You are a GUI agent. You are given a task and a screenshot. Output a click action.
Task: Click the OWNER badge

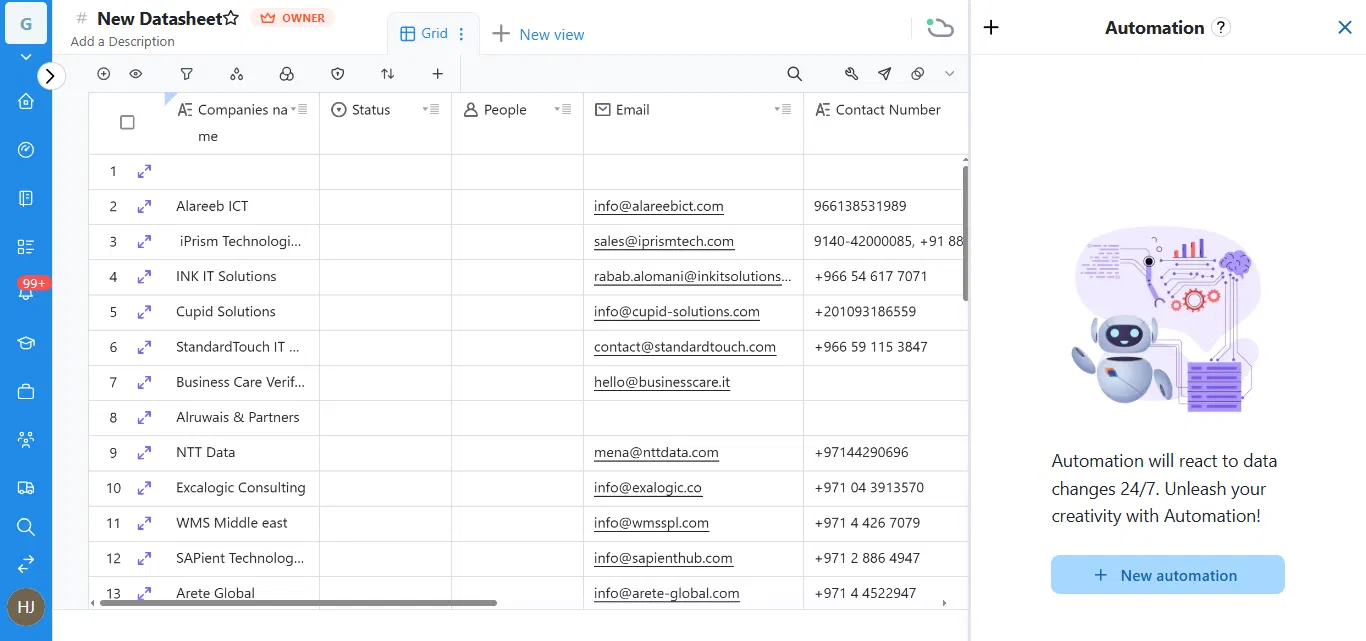tap(292, 18)
